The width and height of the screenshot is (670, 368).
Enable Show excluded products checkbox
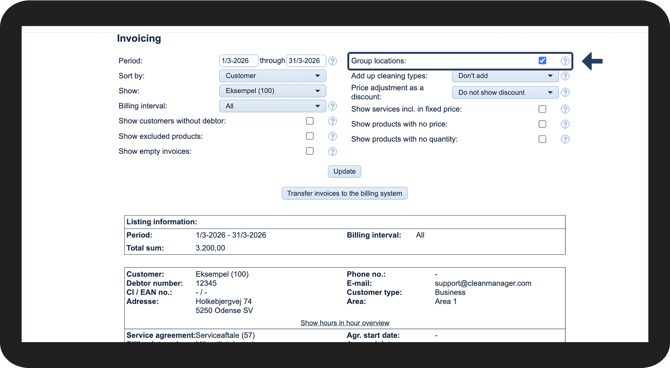tap(310, 136)
